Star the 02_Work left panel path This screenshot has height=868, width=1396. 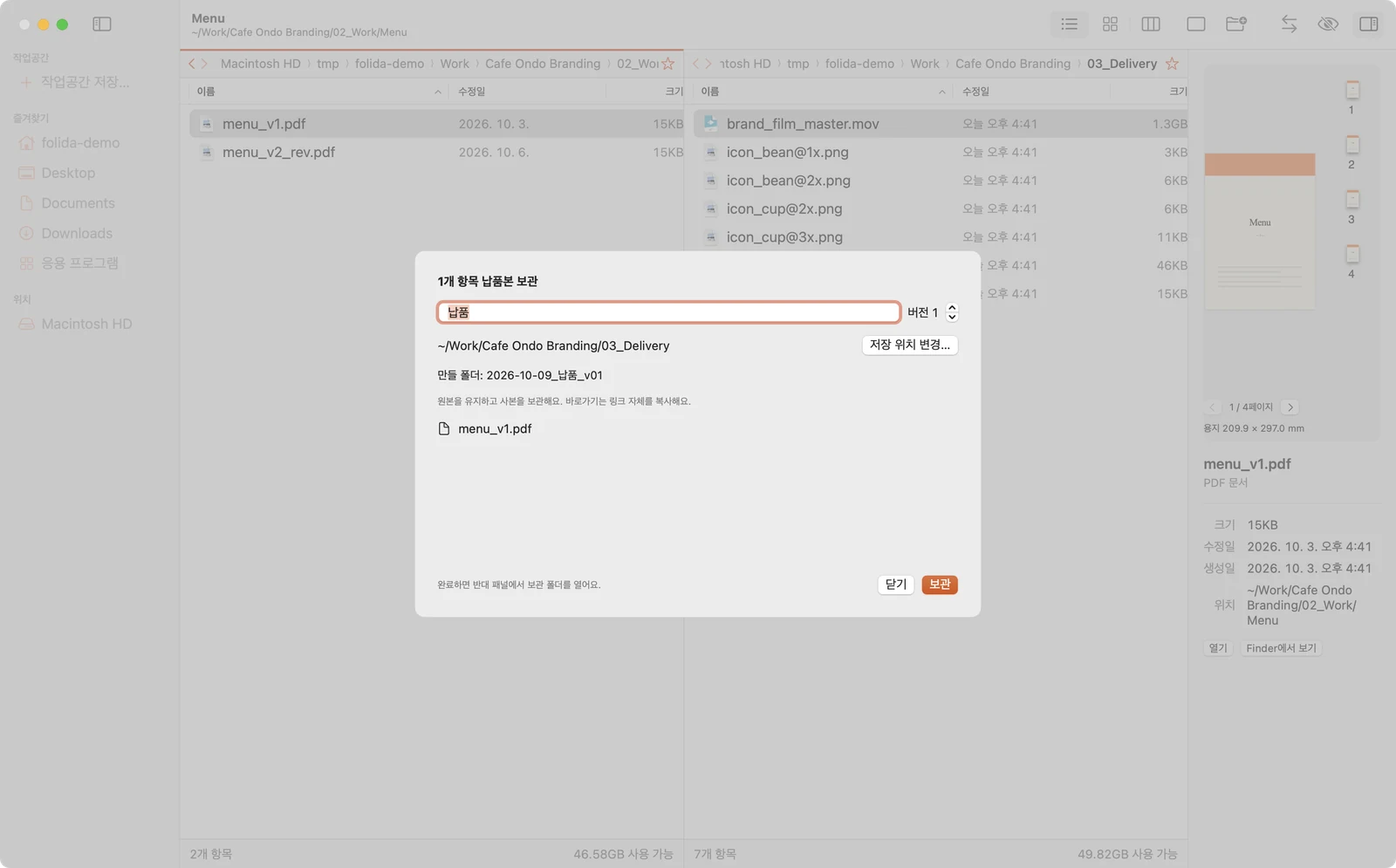[668, 64]
